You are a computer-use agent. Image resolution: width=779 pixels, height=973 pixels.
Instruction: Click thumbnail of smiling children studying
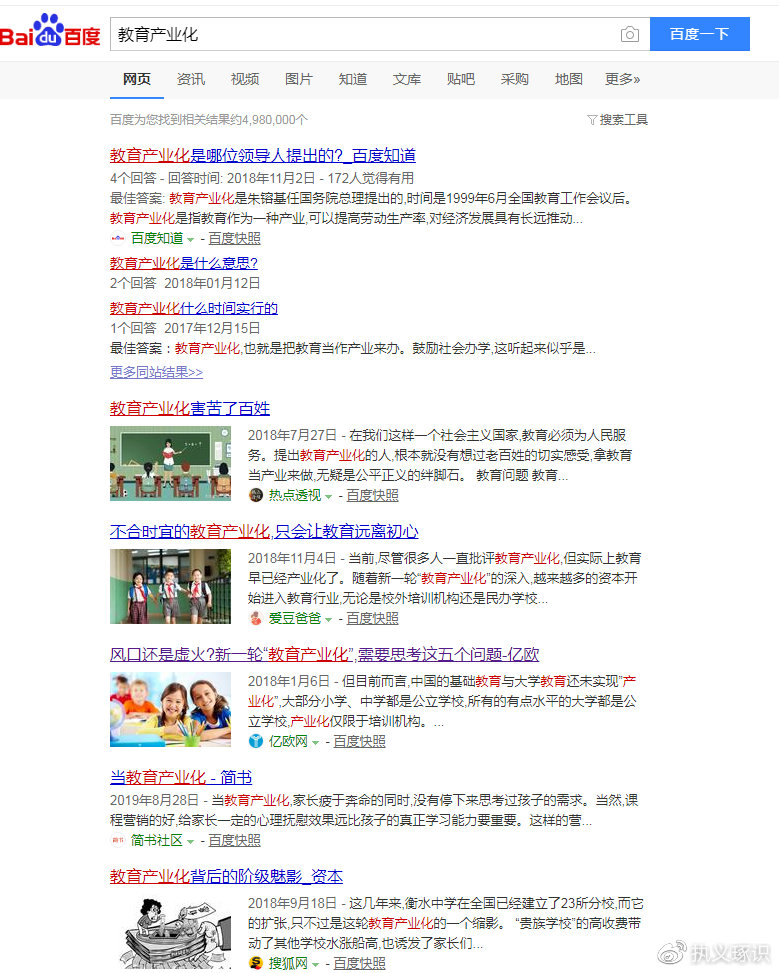pyautogui.click(x=171, y=709)
